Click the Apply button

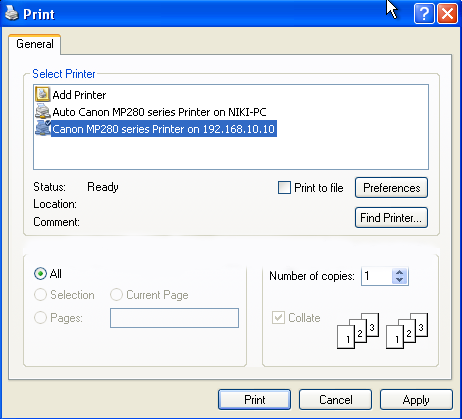[x=416, y=400]
